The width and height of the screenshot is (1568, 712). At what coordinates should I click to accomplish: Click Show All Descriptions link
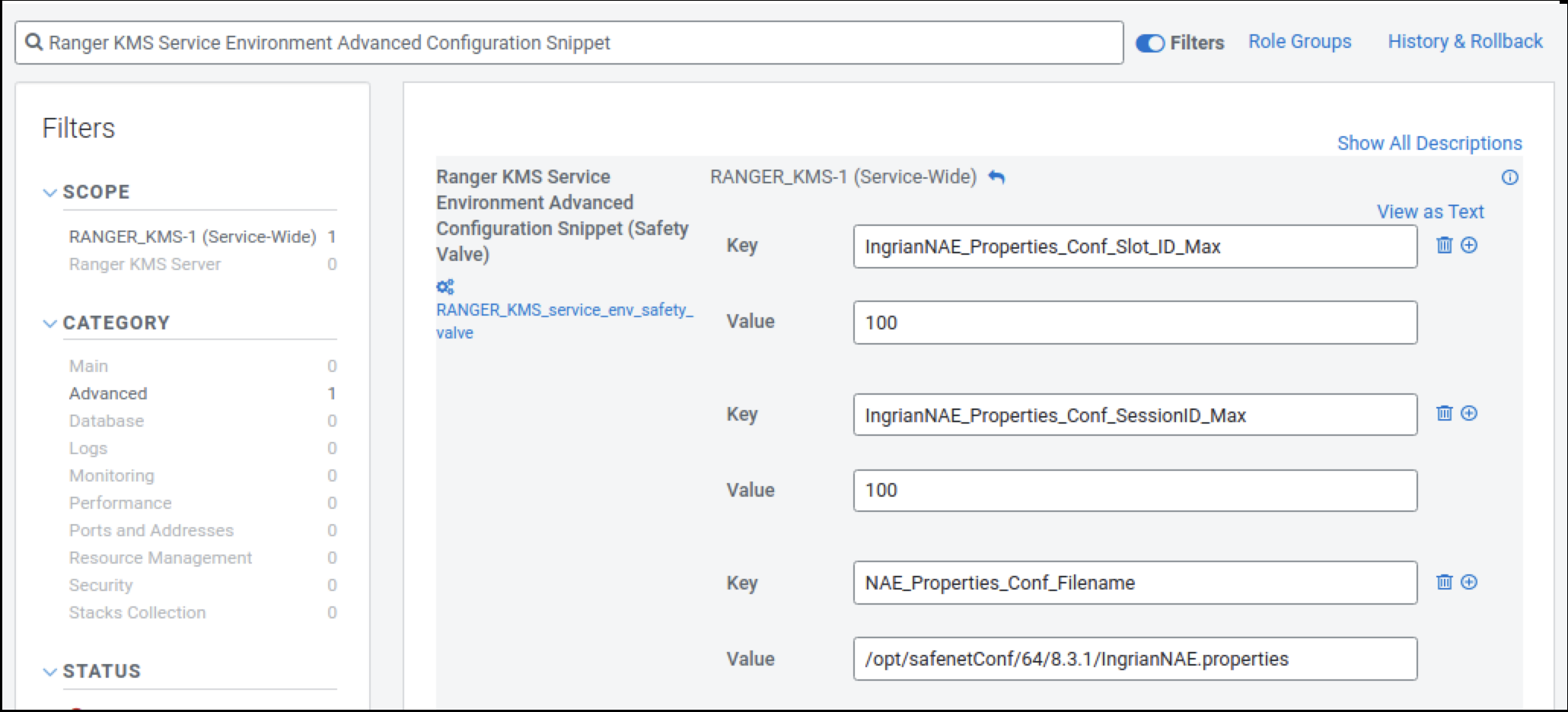click(x=1429, y=143)
